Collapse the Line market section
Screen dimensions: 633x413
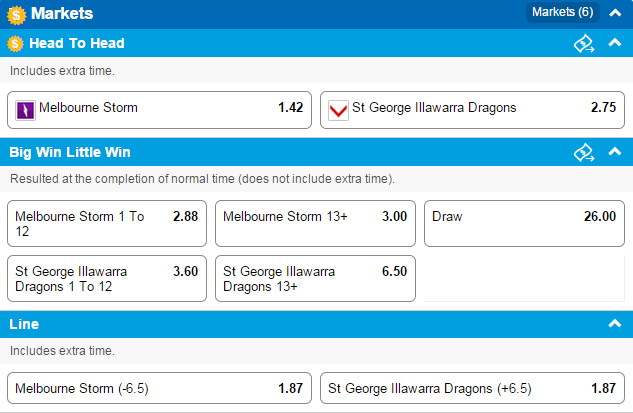pos(615,323)
